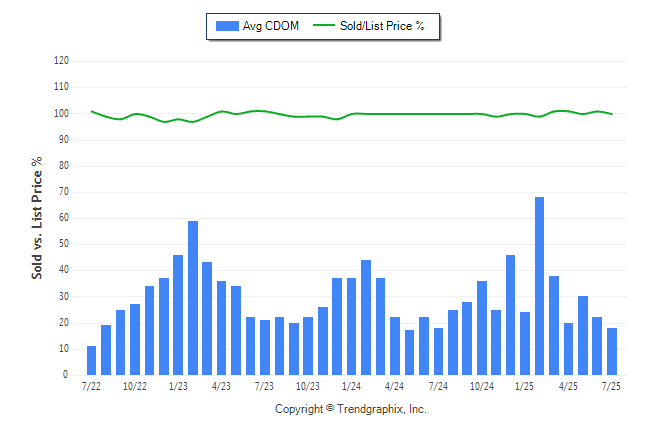Click the green line's starting point at 7/22

(91, 111)
